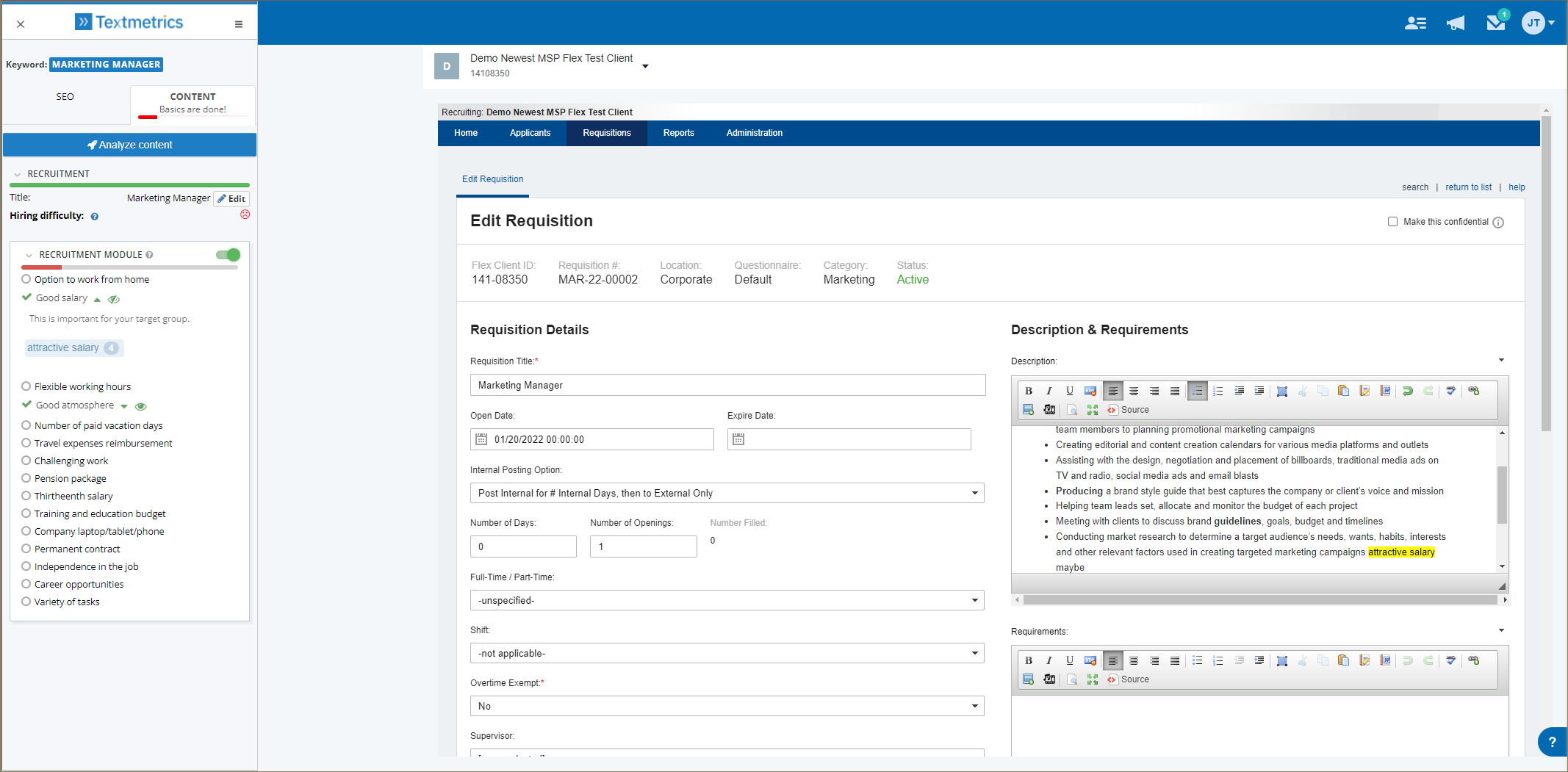Click the Analyze content button

(129, 145)
